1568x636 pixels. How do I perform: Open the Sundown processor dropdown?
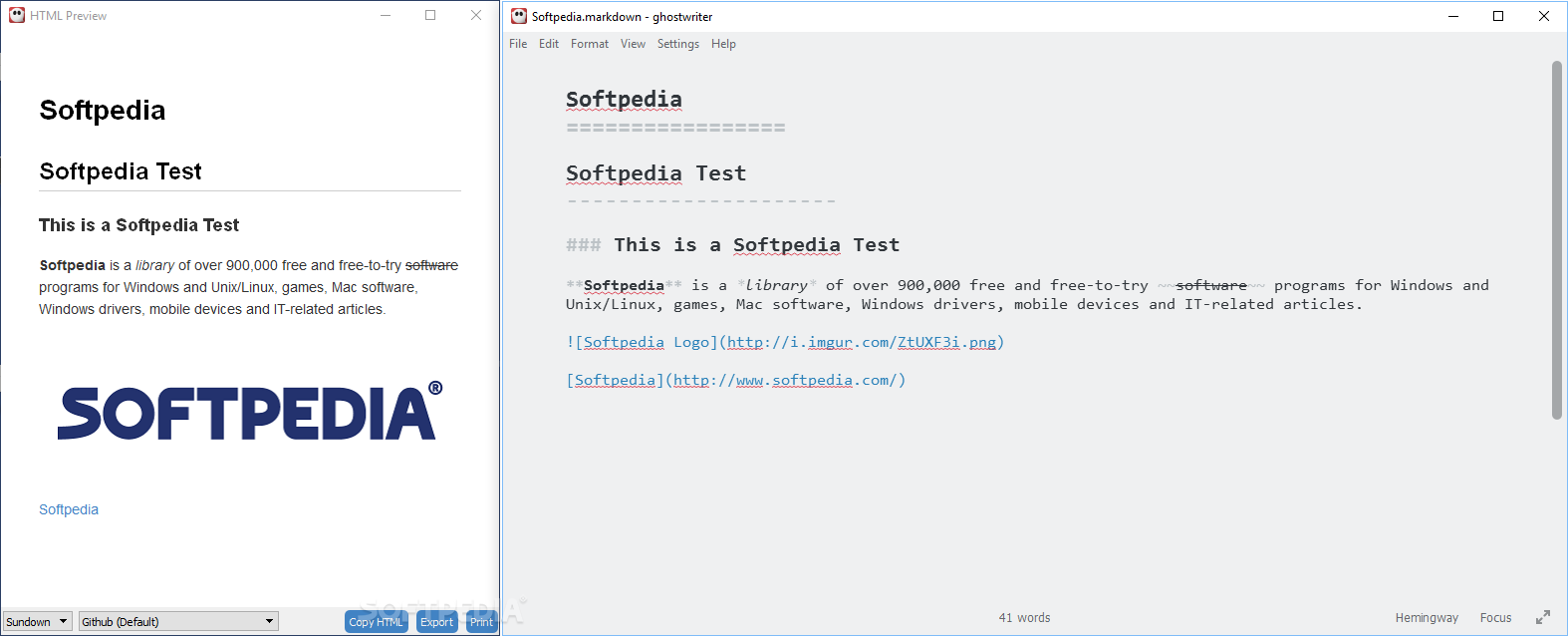tap(38, 622)
